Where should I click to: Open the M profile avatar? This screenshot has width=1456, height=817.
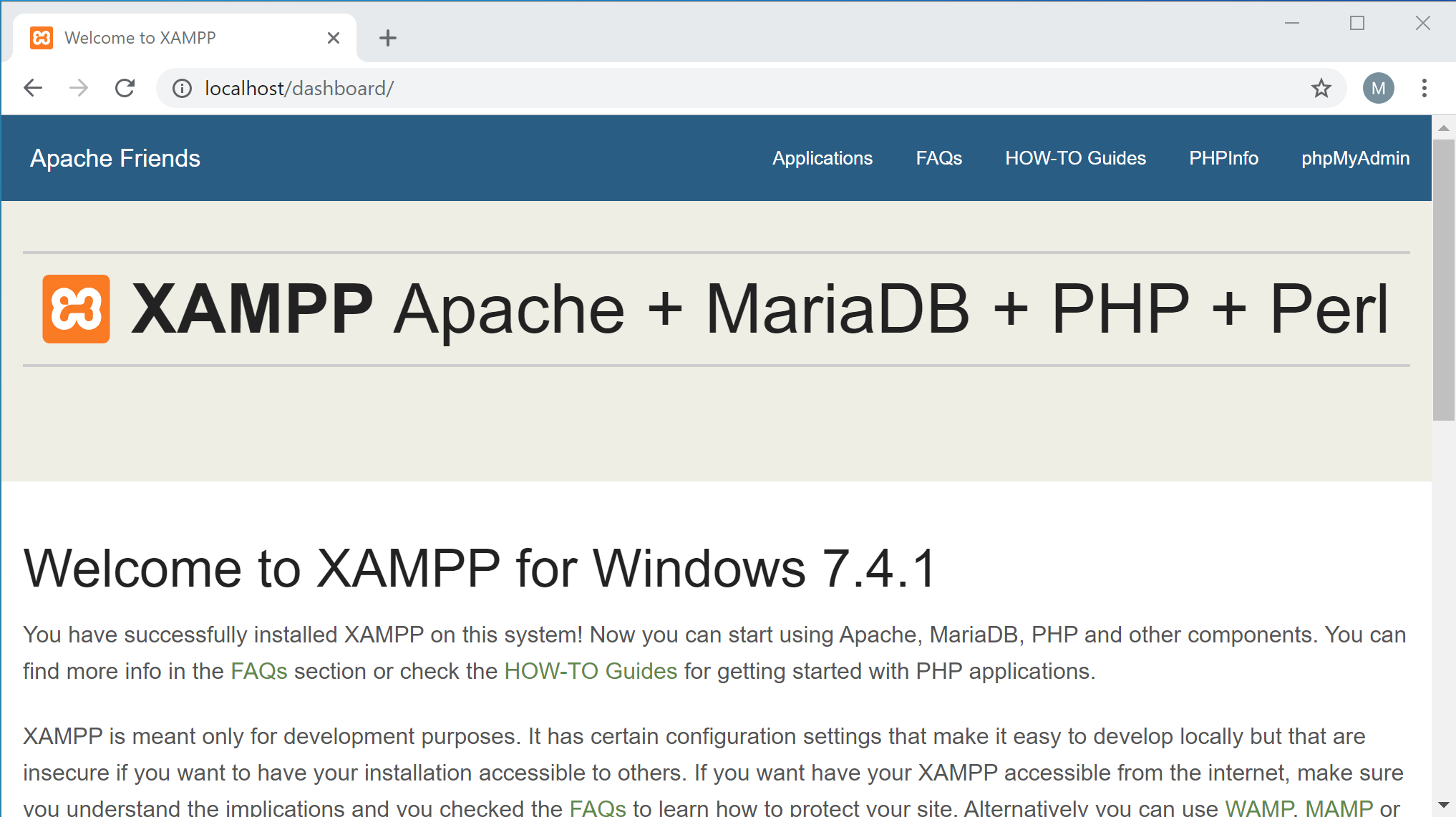tap(1378, 88)
